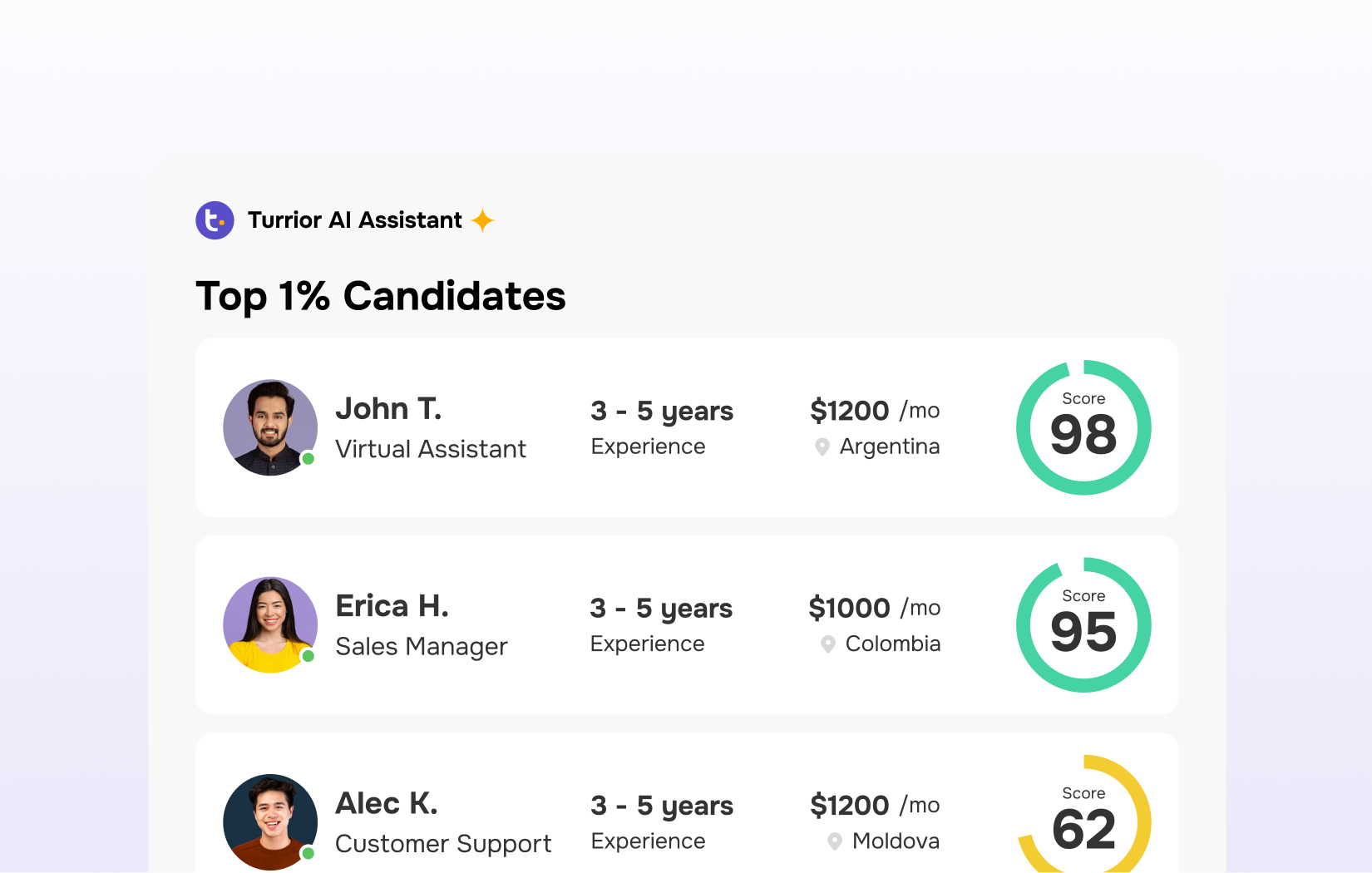
Task: Click the Alec K. candidate name
Action: [387, 803]
